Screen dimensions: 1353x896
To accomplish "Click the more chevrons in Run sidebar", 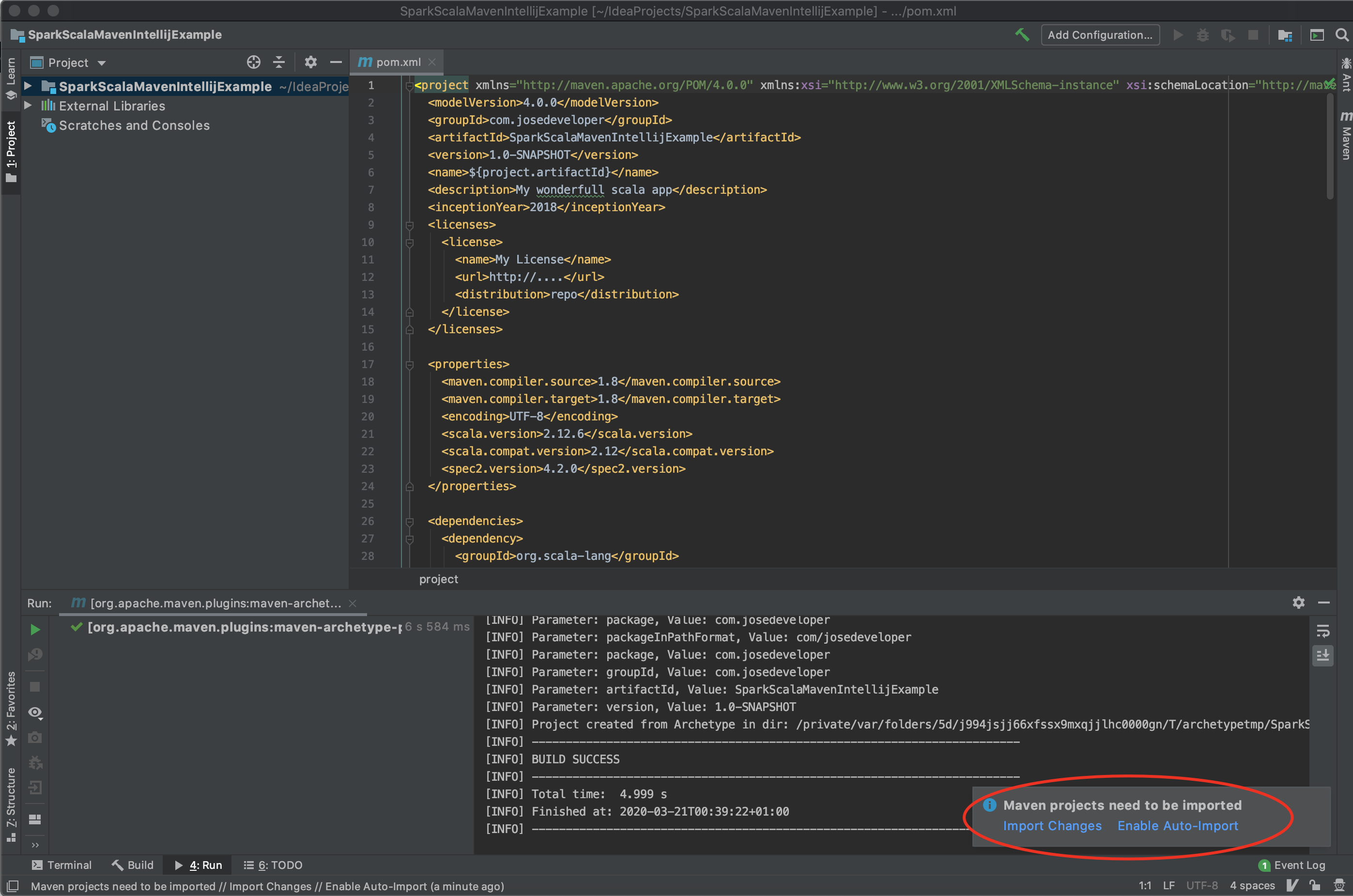I will [35, 846].
